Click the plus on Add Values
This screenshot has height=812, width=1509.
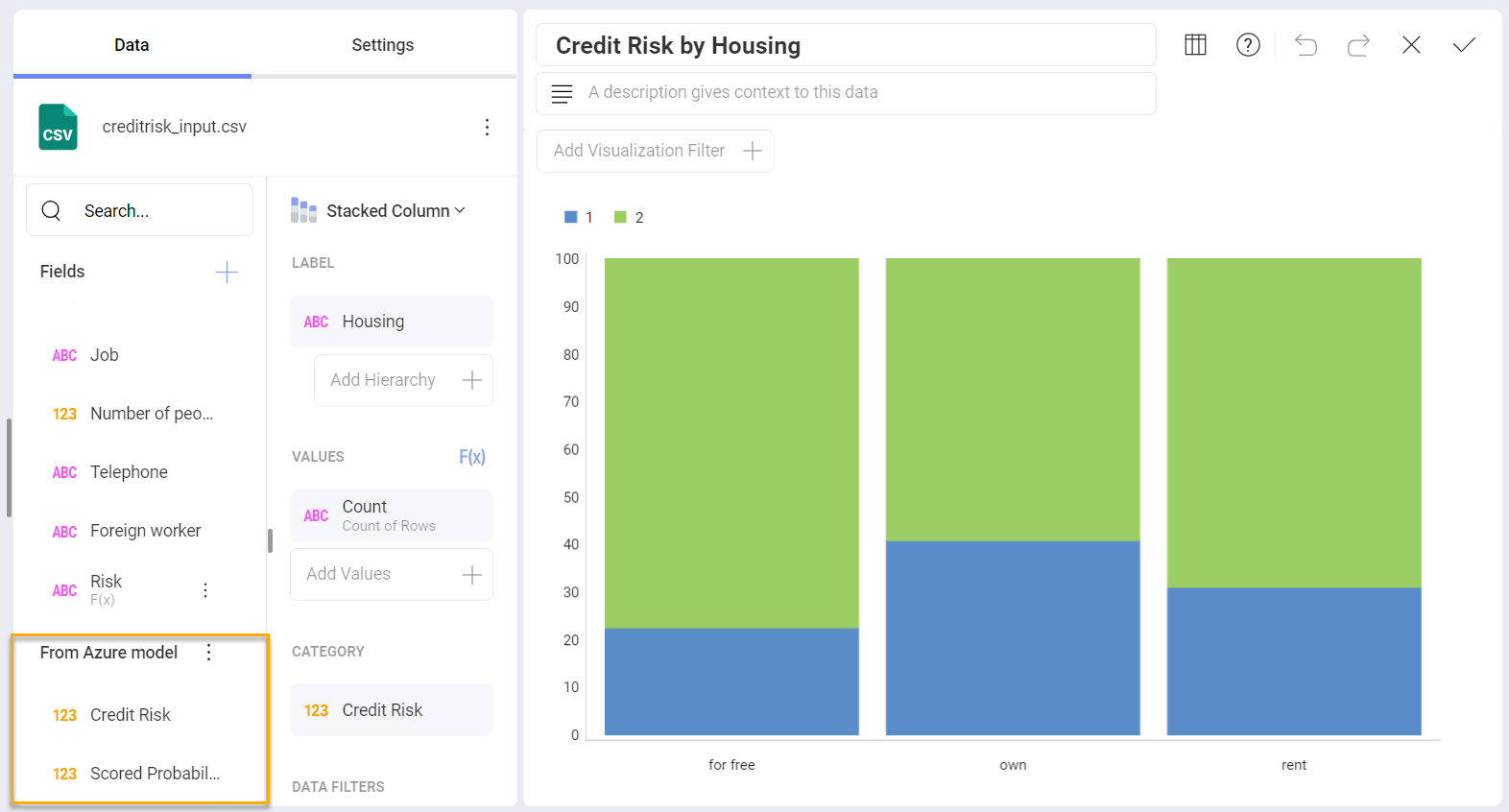(x=471, y=575)
